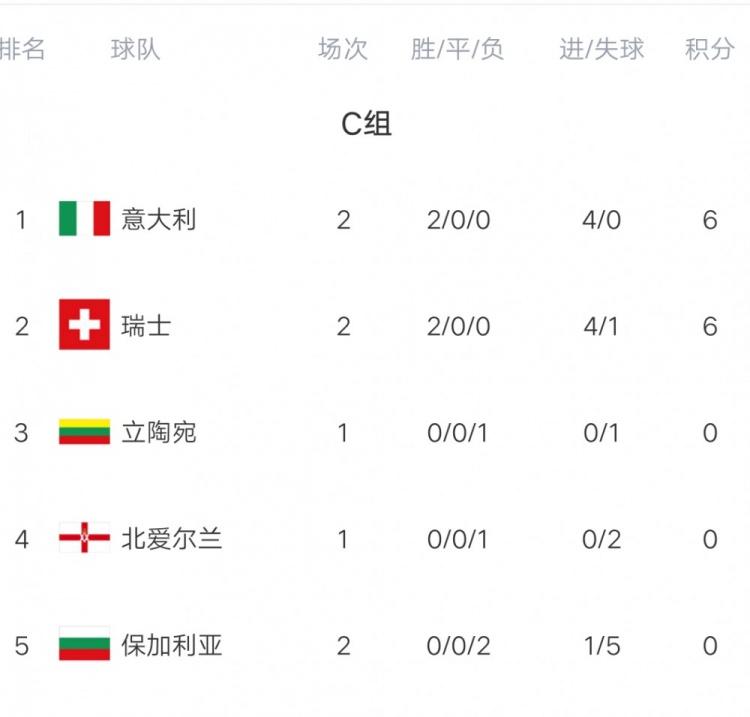Click the Bulgaria flag icon

click(84, 645)
